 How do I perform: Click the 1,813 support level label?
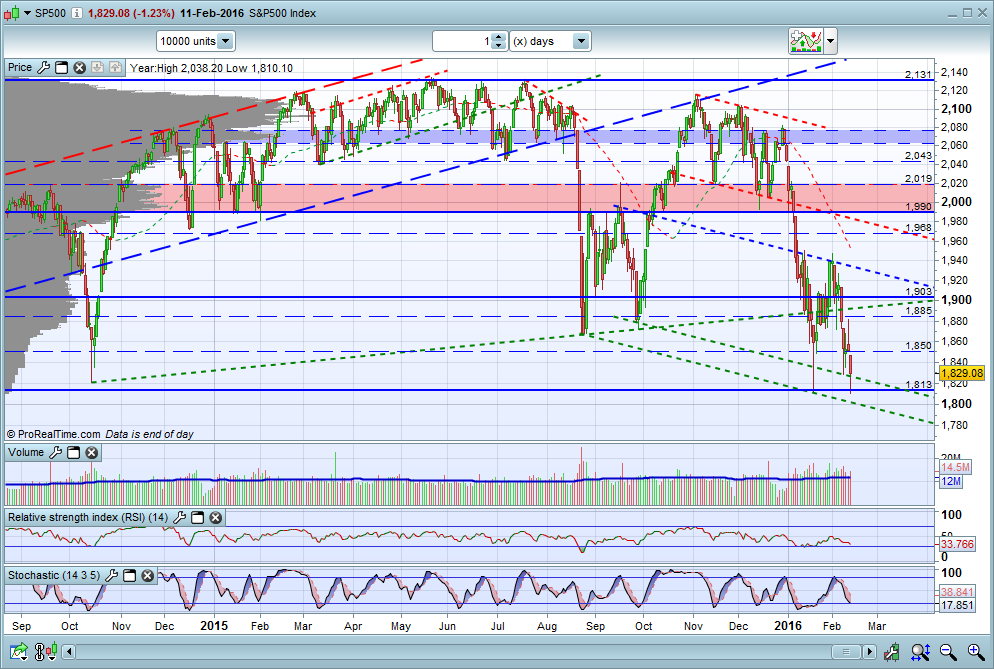919,384
